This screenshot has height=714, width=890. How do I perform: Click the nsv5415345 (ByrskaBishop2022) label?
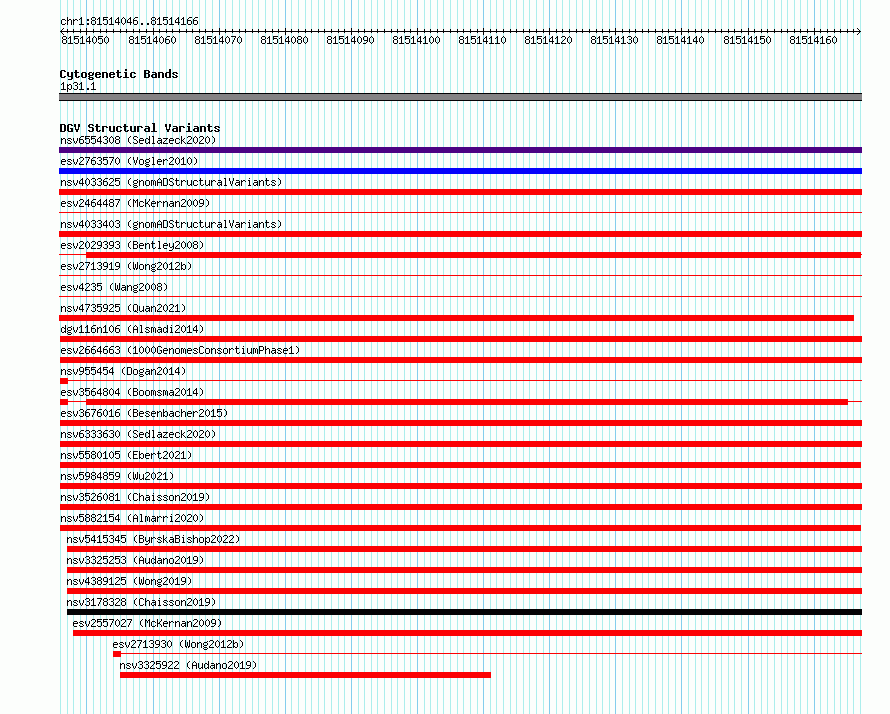click(x=153, y=539)
